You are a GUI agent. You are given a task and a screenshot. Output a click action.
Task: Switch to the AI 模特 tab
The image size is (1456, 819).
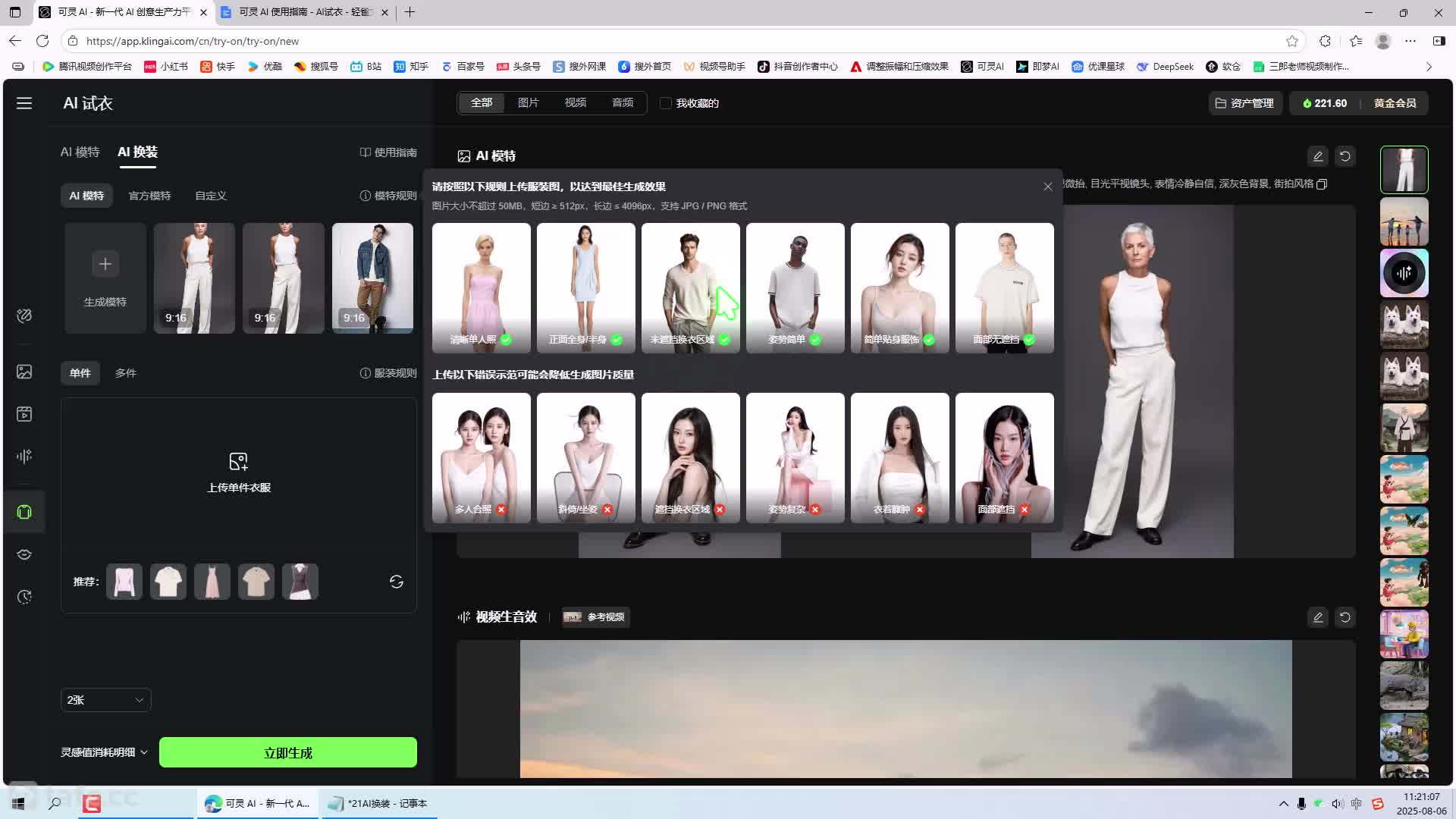pos(80,152)
